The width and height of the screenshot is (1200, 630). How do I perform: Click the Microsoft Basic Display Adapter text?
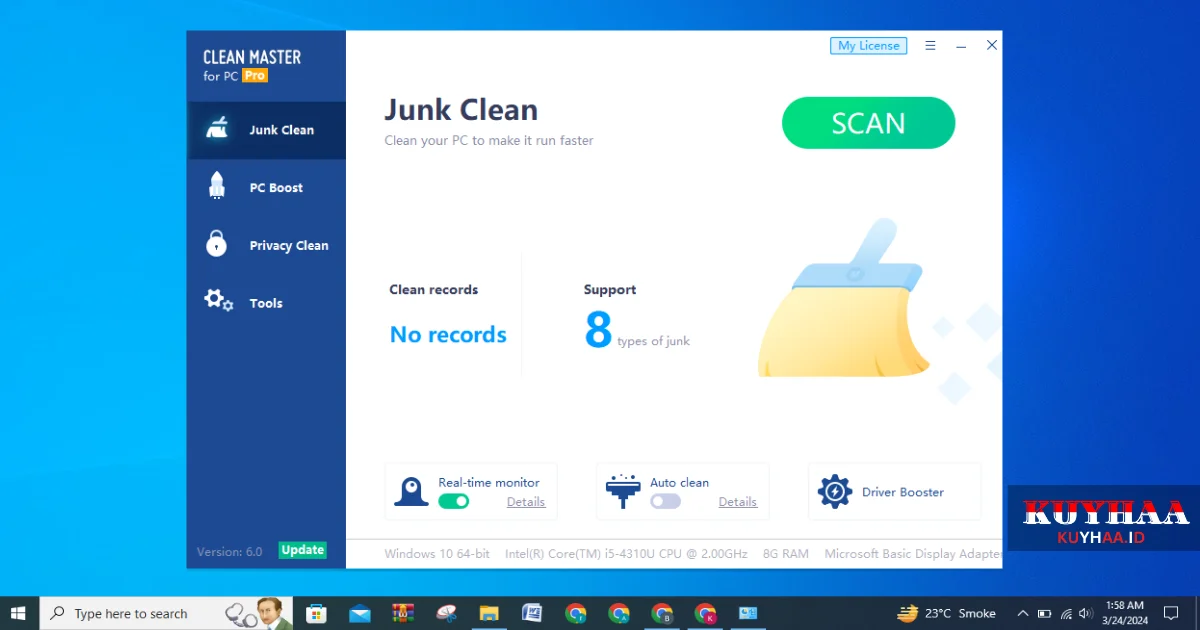click(x=913, y=553)
